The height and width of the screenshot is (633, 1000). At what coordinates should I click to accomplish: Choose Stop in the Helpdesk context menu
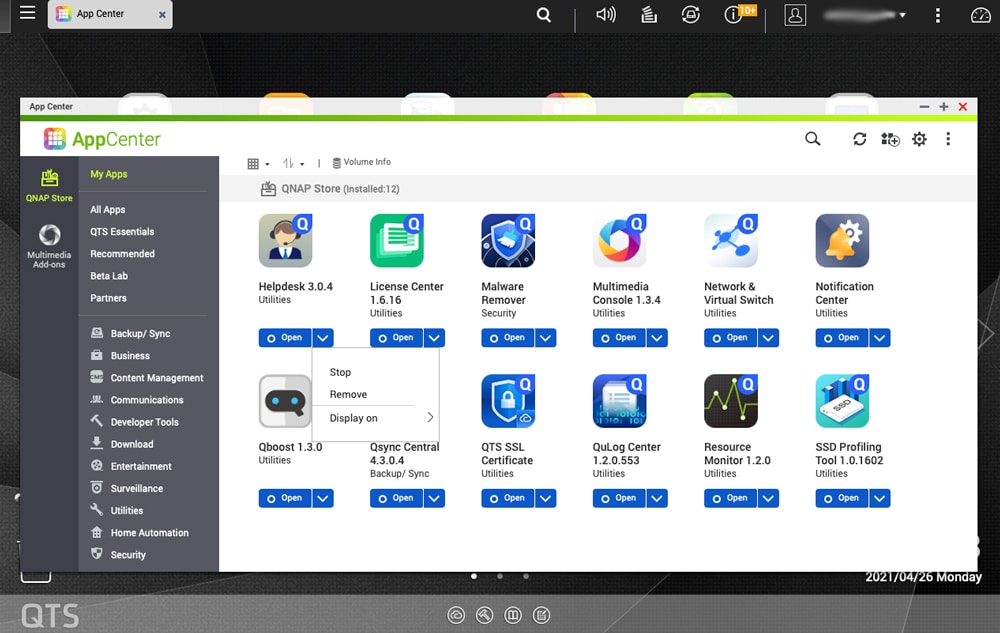(x=340, y=372)
